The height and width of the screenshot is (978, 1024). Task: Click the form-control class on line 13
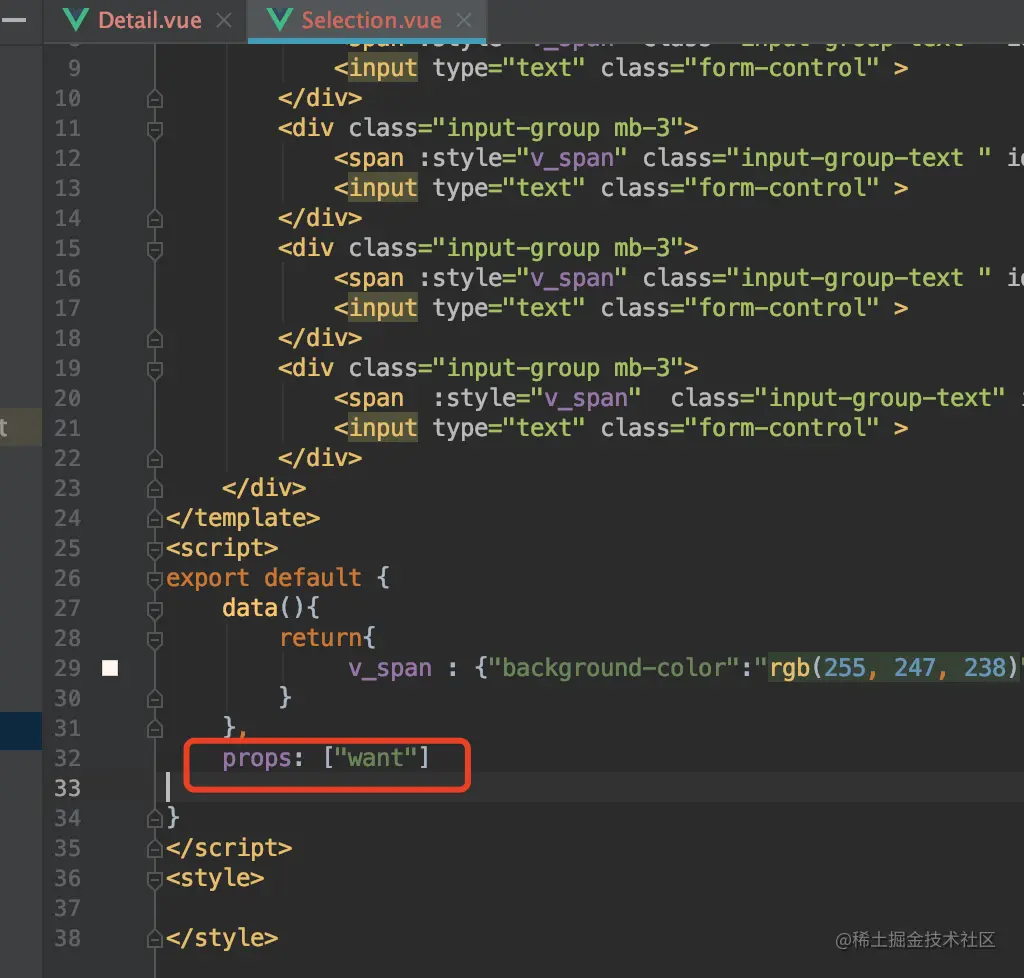782,188
